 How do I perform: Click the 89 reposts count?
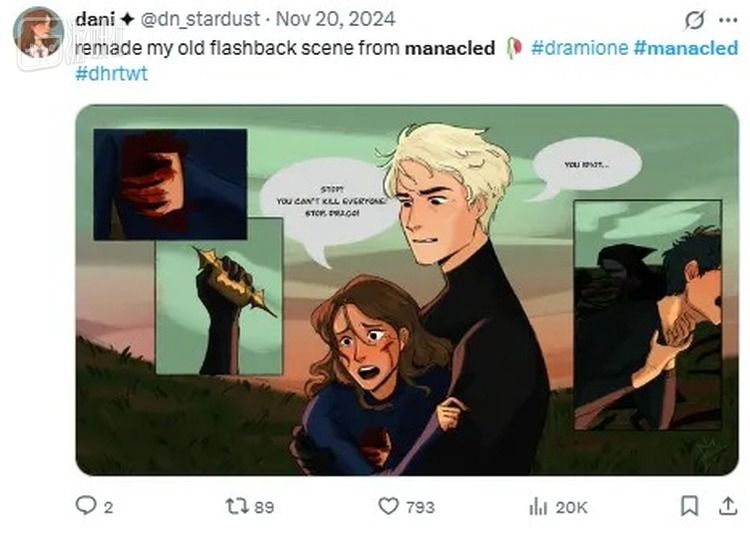point(264,507)
